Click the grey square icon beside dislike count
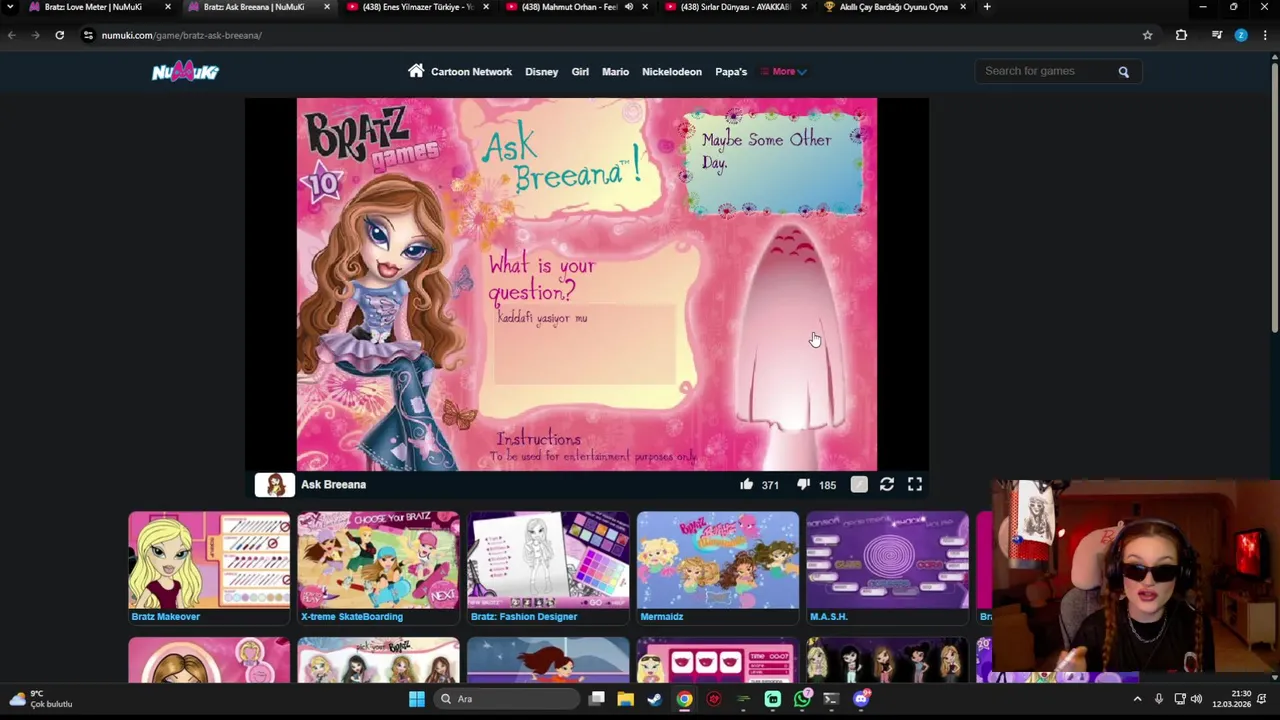 point(859,484)
